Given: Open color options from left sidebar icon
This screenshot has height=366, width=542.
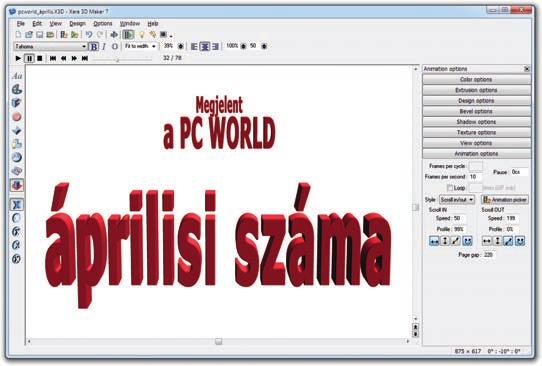Looking at the screenshot, I should tap(17, 90).
